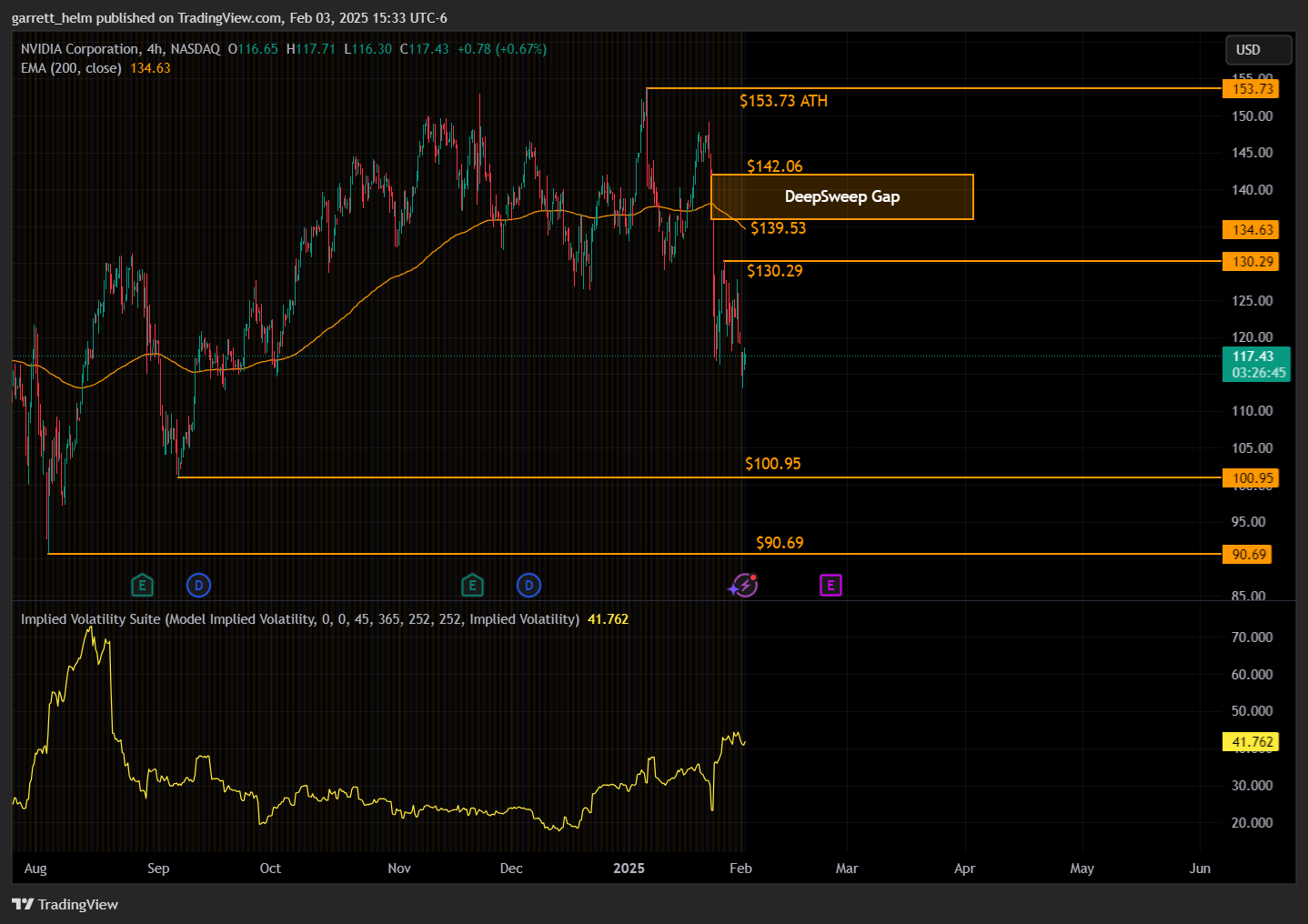Click the $100.95 price annotation

773,464
